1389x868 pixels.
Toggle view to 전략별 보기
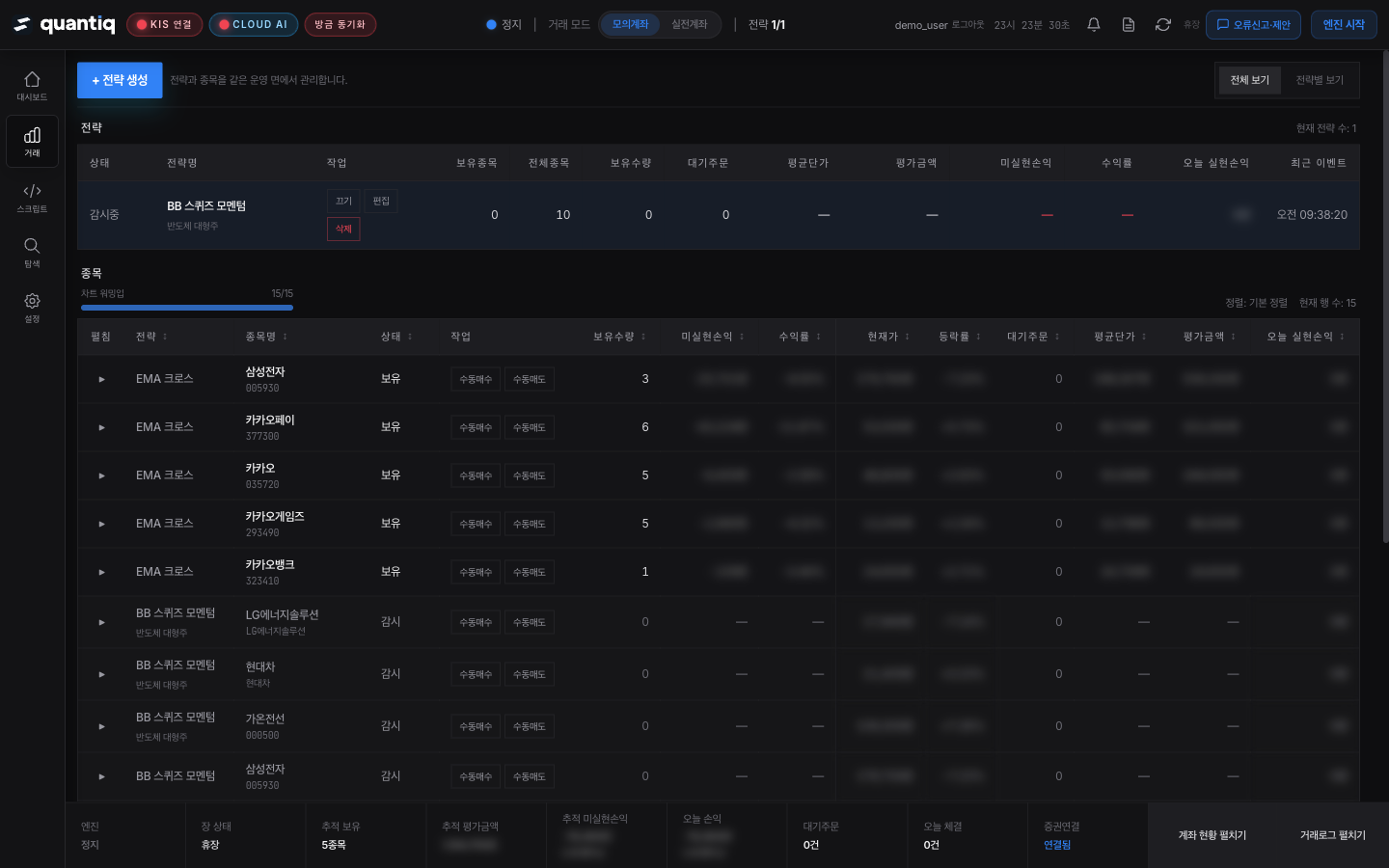[x=1319, y=80]
